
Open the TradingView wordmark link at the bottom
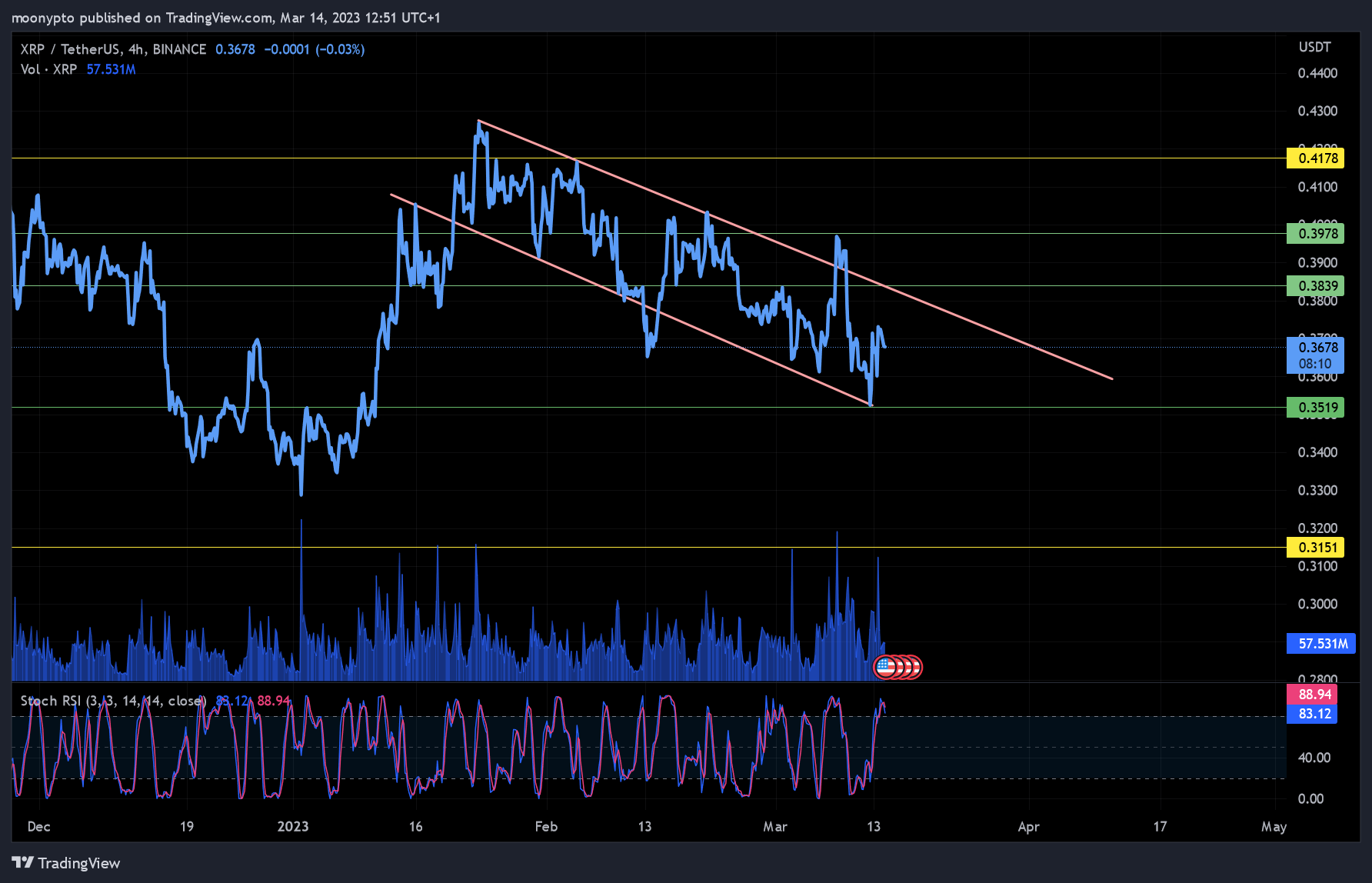tap(79, 863)
